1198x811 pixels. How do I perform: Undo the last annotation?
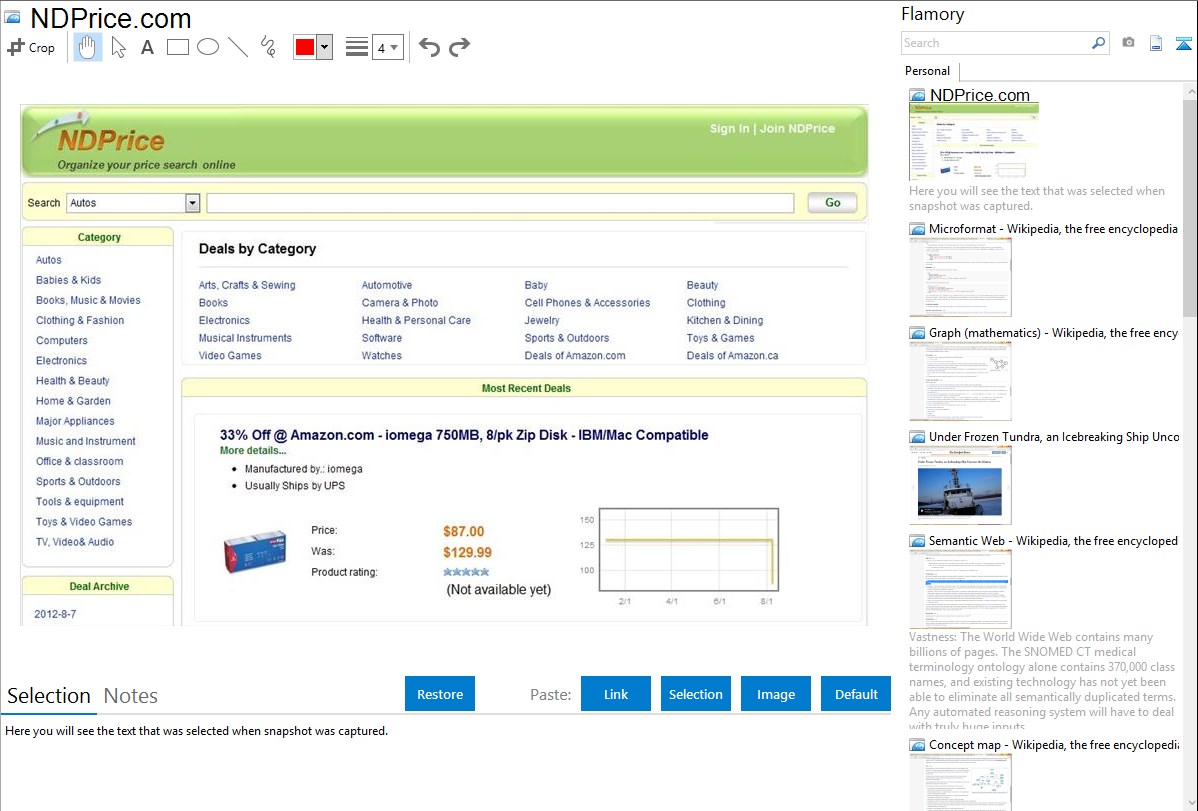click(429, 47)
